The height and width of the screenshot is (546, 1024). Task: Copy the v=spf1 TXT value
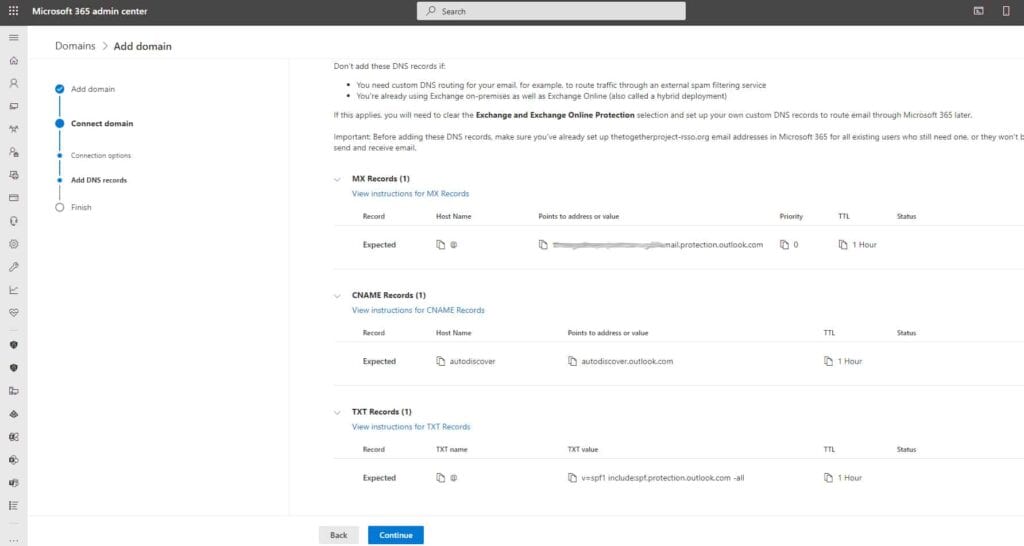click(x=572, y=478)
